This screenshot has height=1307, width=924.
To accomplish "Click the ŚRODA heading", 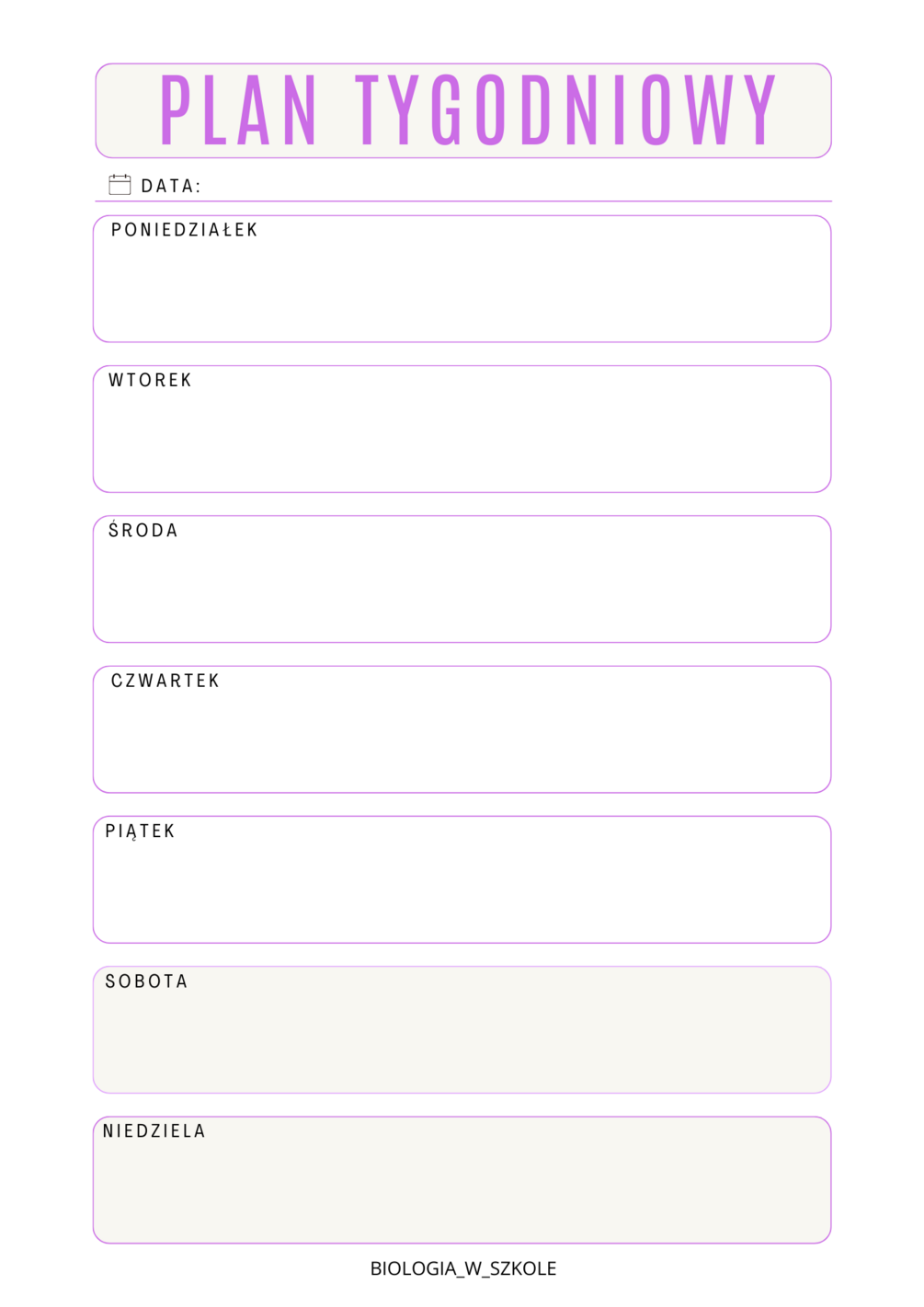I will pos(143,530).
